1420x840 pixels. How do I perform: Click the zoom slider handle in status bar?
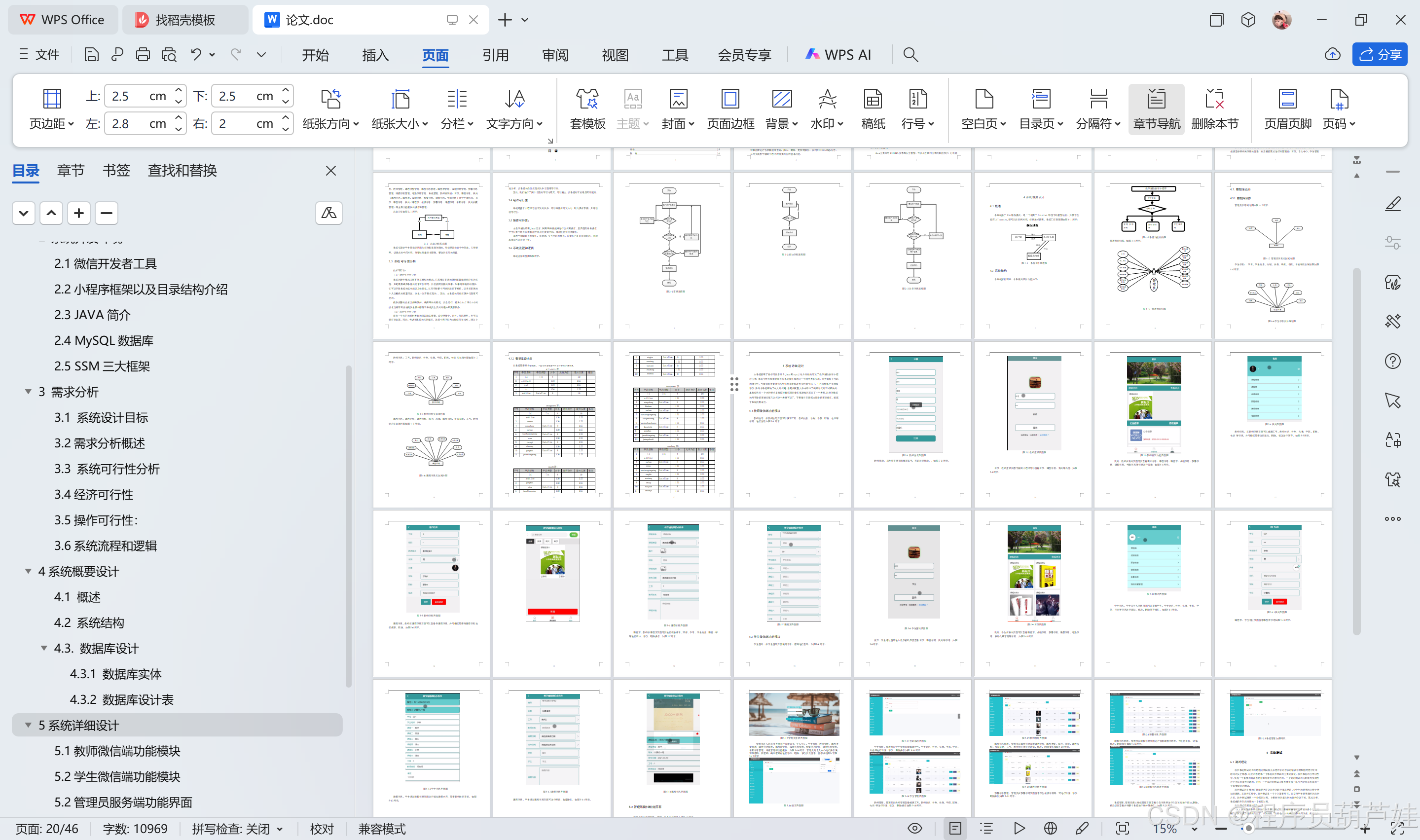point(1248,829)
